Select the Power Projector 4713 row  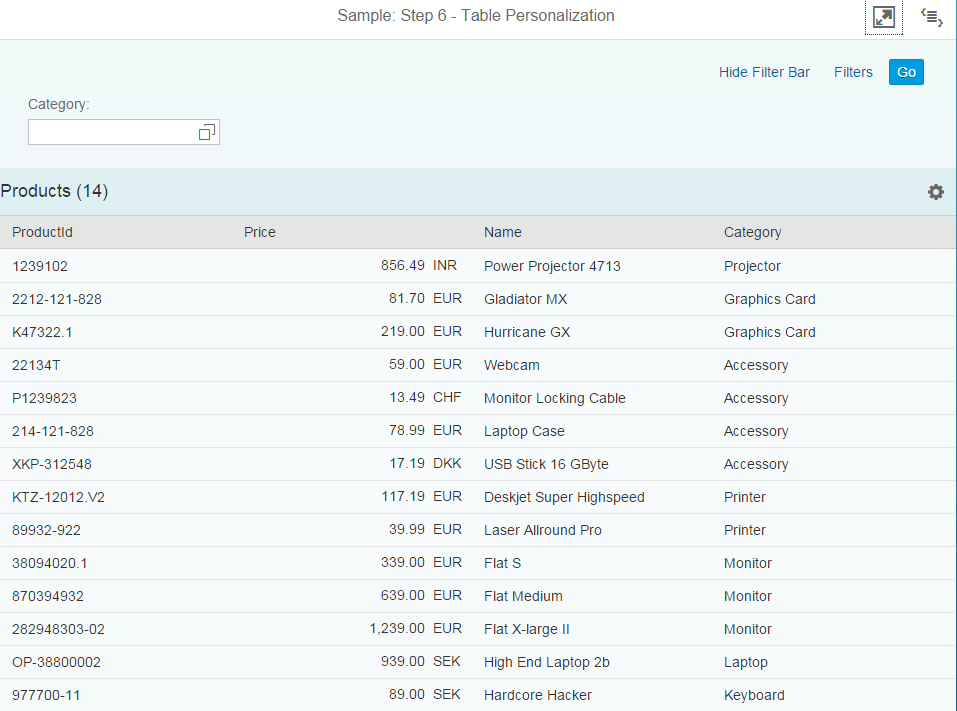coord(552,266)
